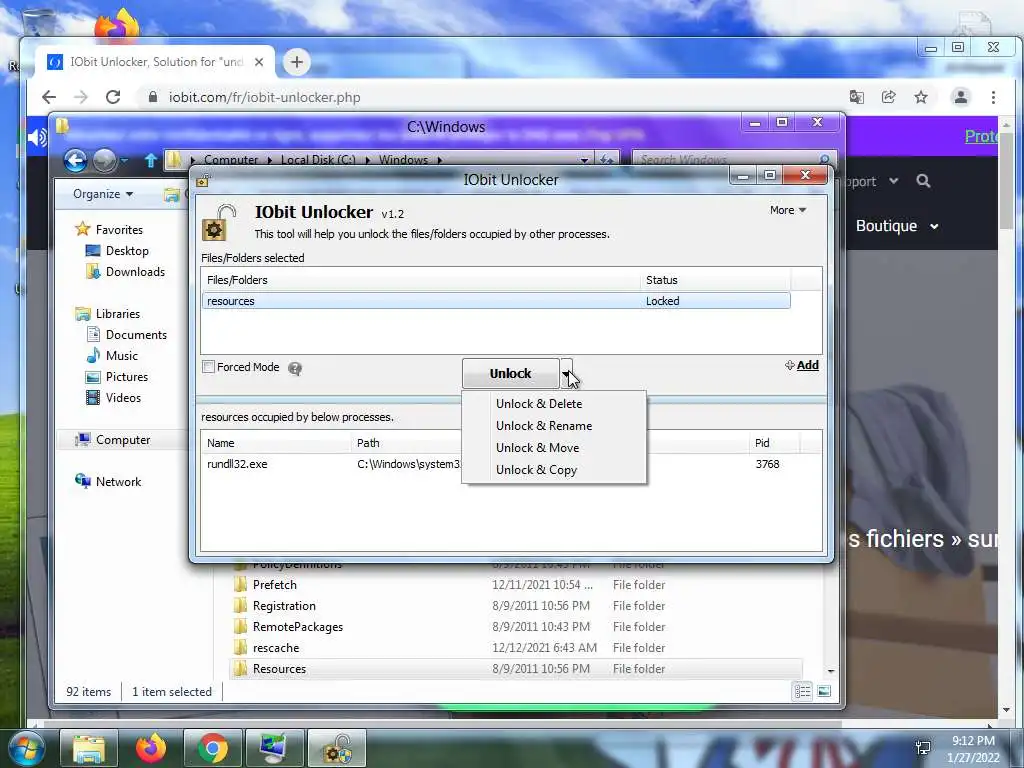Click the Name column header in process list
The height and width of the screenshot is (768, 1024).
pos(276,443)
